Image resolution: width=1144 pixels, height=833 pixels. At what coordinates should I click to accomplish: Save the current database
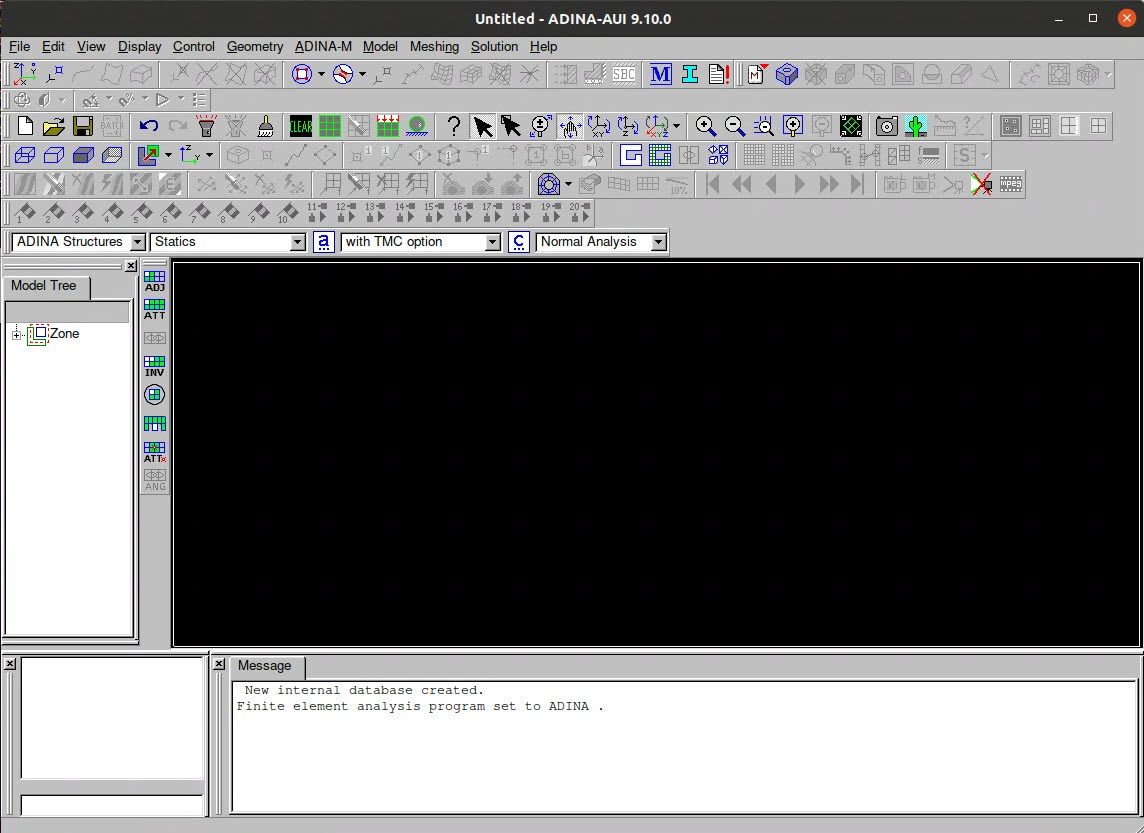pos(83,126)
